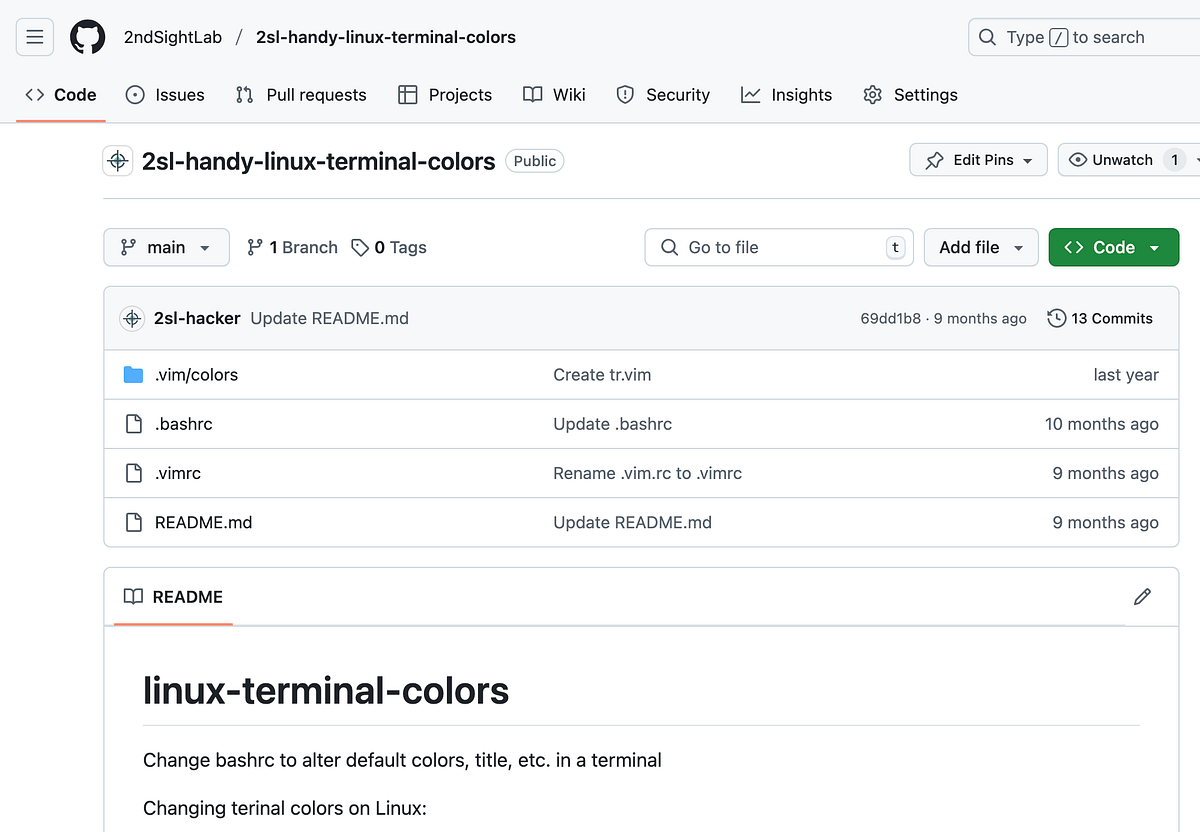The image size is (1200, 832).
Task: Open the branch selector showing main
Action: 166,247
